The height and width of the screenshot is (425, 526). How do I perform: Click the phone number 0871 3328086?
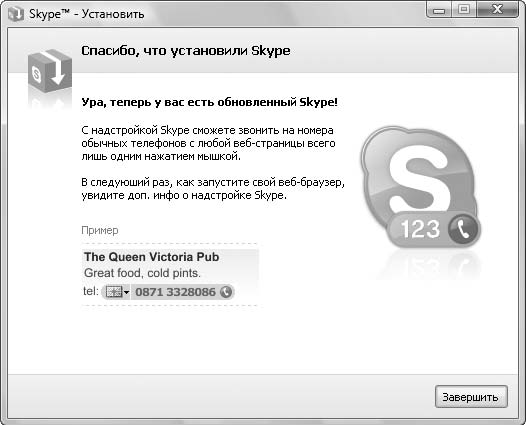pyautogui.click(x=175, y=292)
